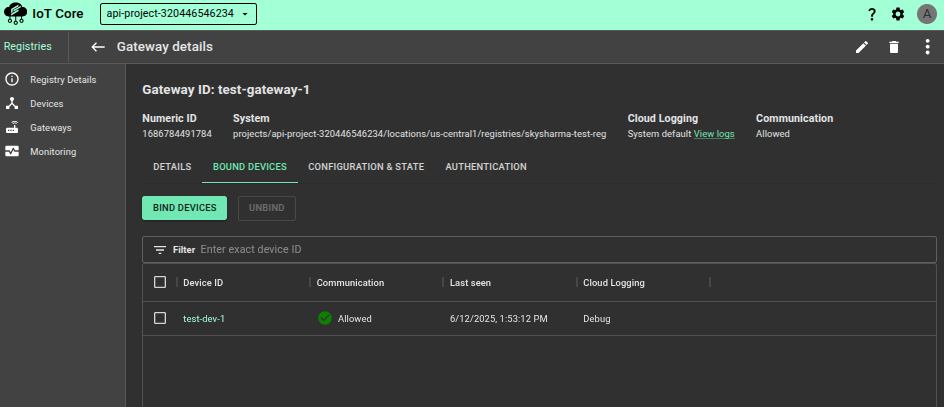Click the trash delete icon
This screenshot has height=407, width=944.
point(894,47)
